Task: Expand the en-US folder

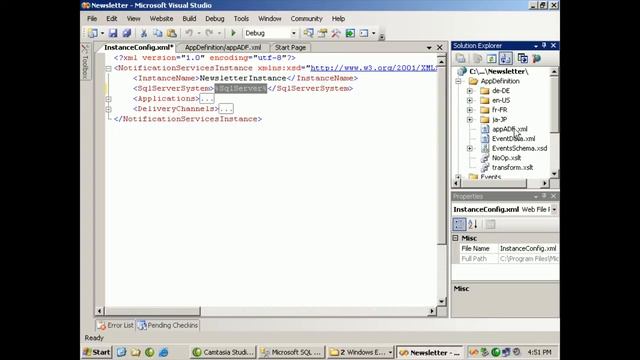Action: (470, 100)
